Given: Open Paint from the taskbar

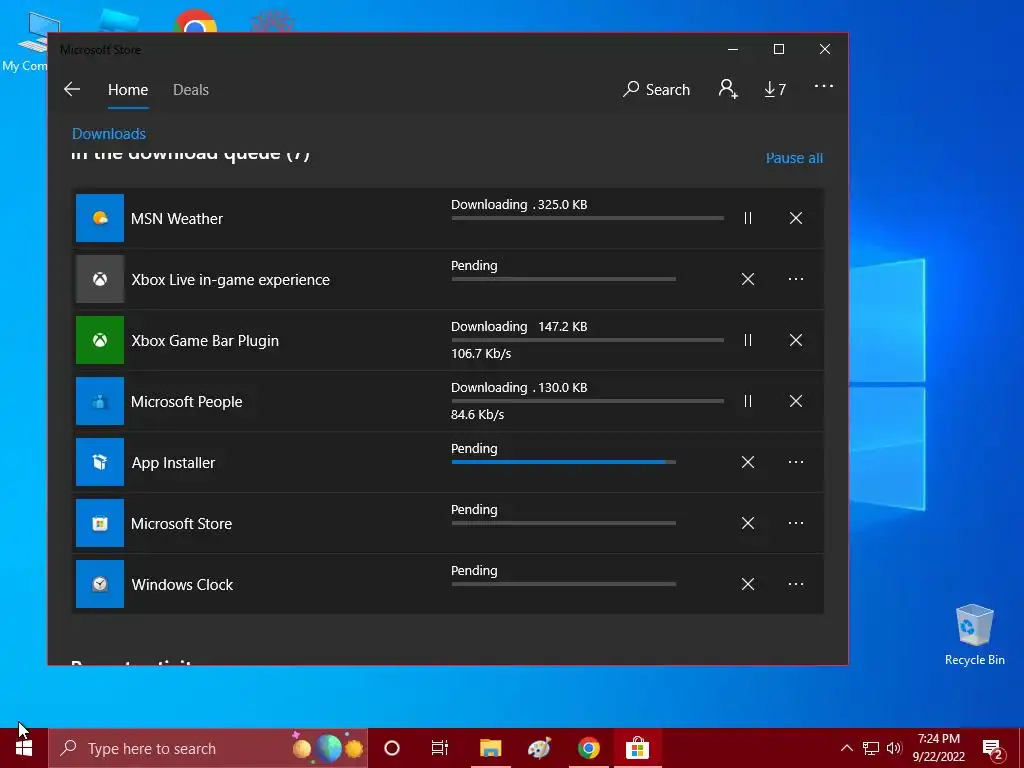Looking at the screenshot, I should (539, 748).
